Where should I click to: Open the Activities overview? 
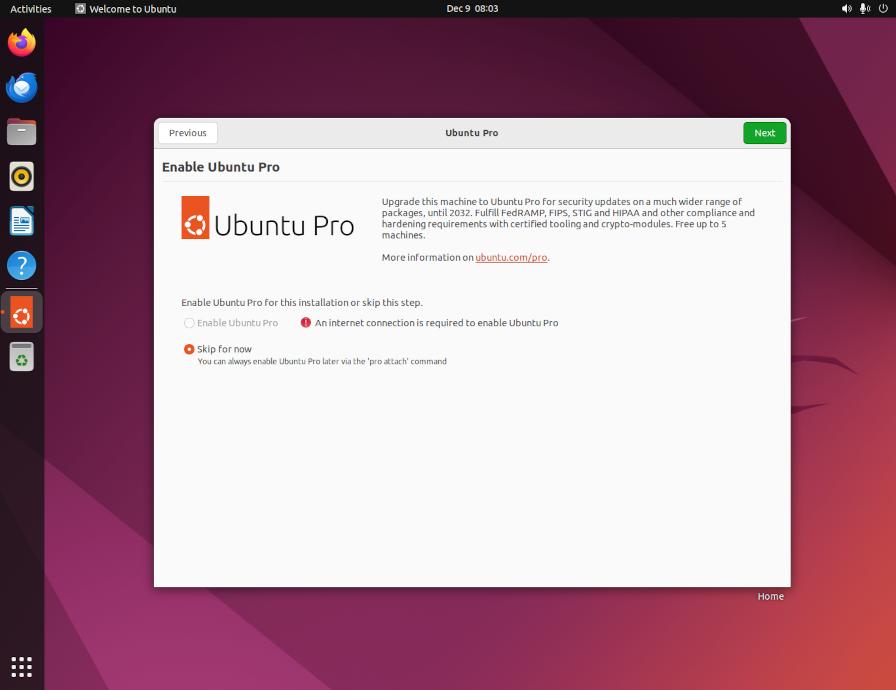31,9
